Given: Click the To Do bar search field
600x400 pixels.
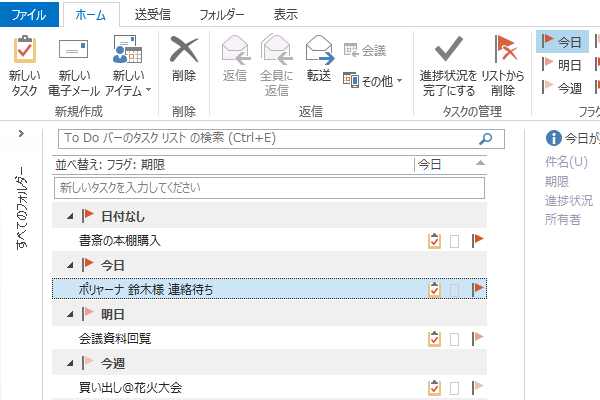Looking at the screenshot, I should click(281, 139).
